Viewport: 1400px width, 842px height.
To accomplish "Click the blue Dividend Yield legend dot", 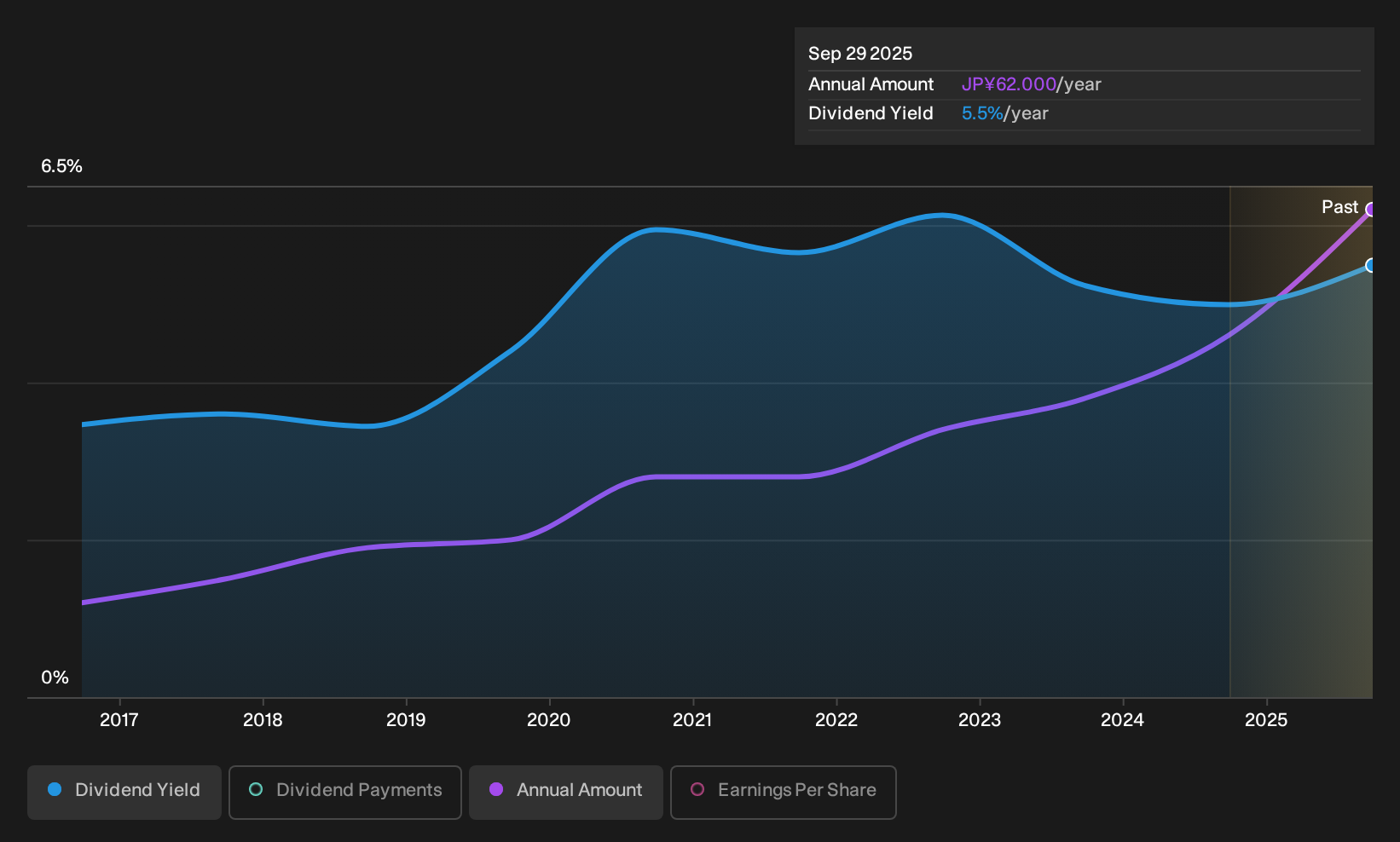I will pos(55,789).
